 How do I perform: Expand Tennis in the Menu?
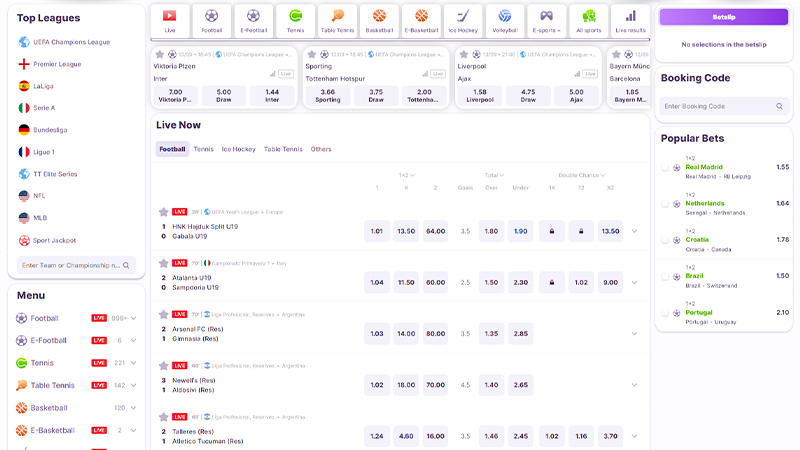coord(133,363)
